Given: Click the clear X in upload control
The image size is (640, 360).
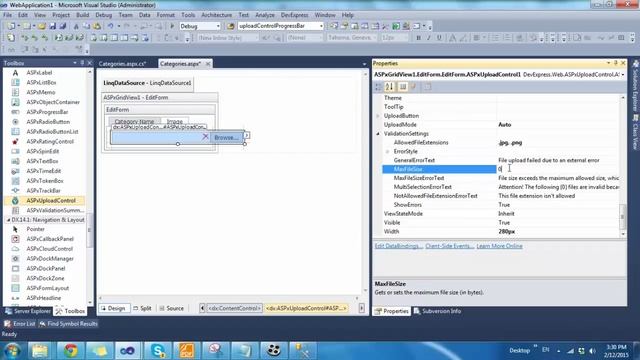Looking at the screenshot, I should click(205, 137).
